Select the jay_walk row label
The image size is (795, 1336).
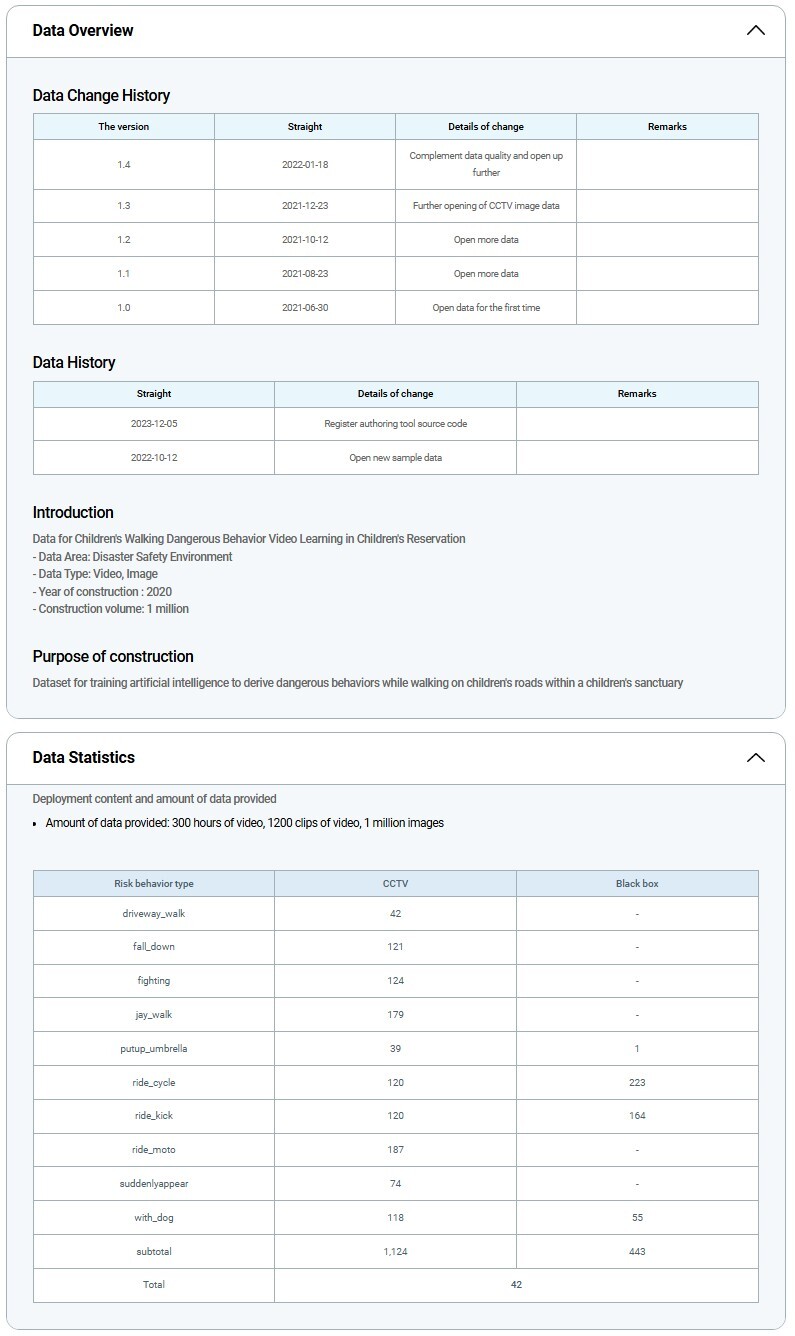(154, 1014)
